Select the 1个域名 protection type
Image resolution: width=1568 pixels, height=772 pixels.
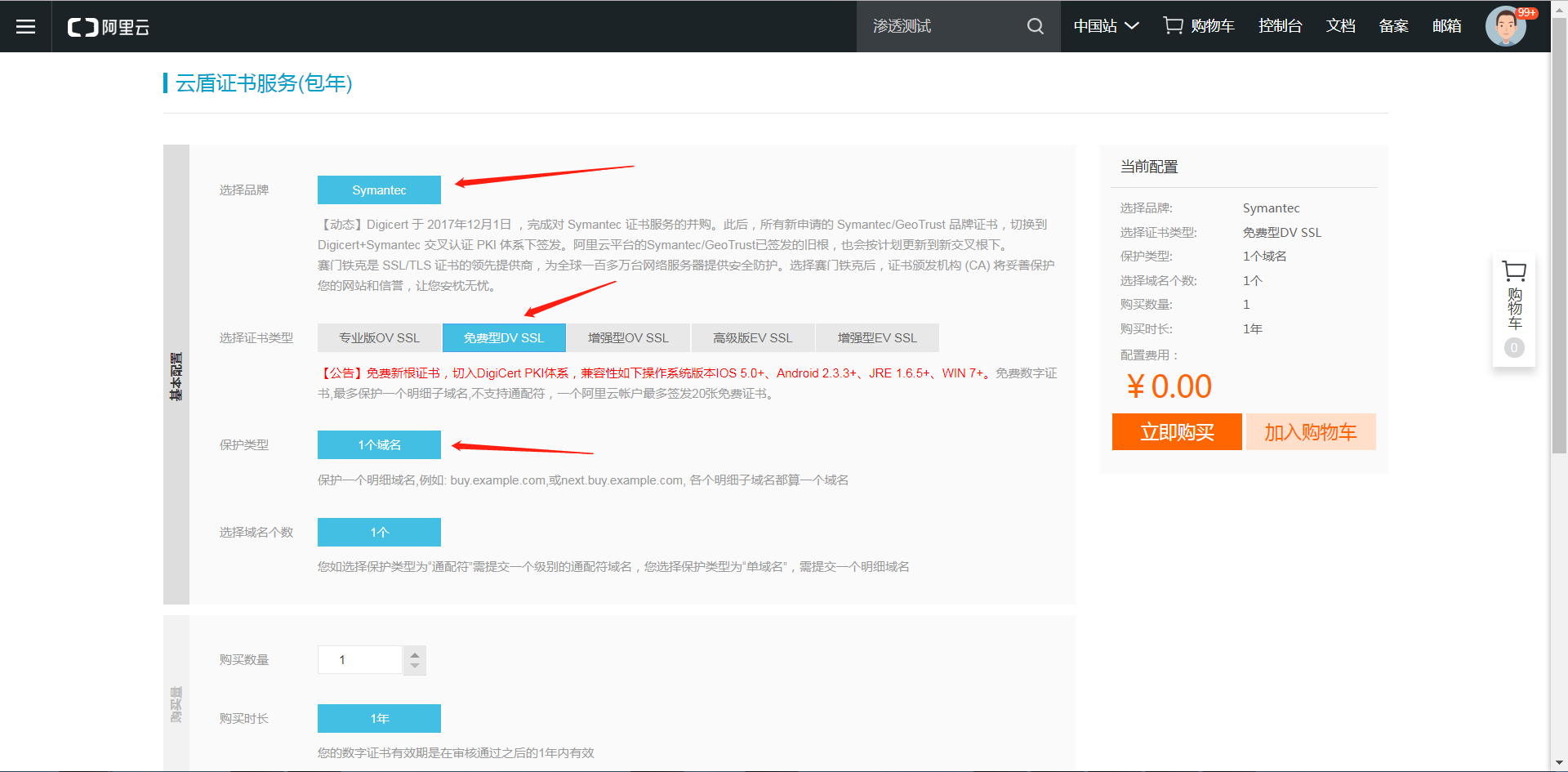tap(379, 444)
